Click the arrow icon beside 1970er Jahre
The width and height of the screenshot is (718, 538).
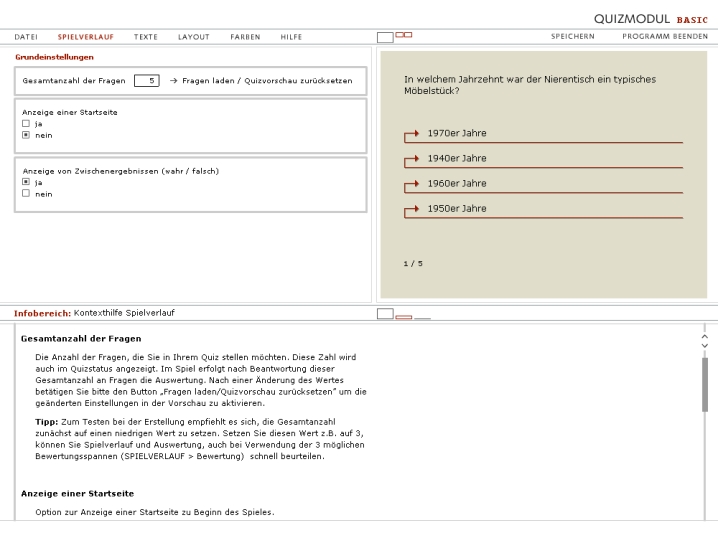click(x=411, y=134)
